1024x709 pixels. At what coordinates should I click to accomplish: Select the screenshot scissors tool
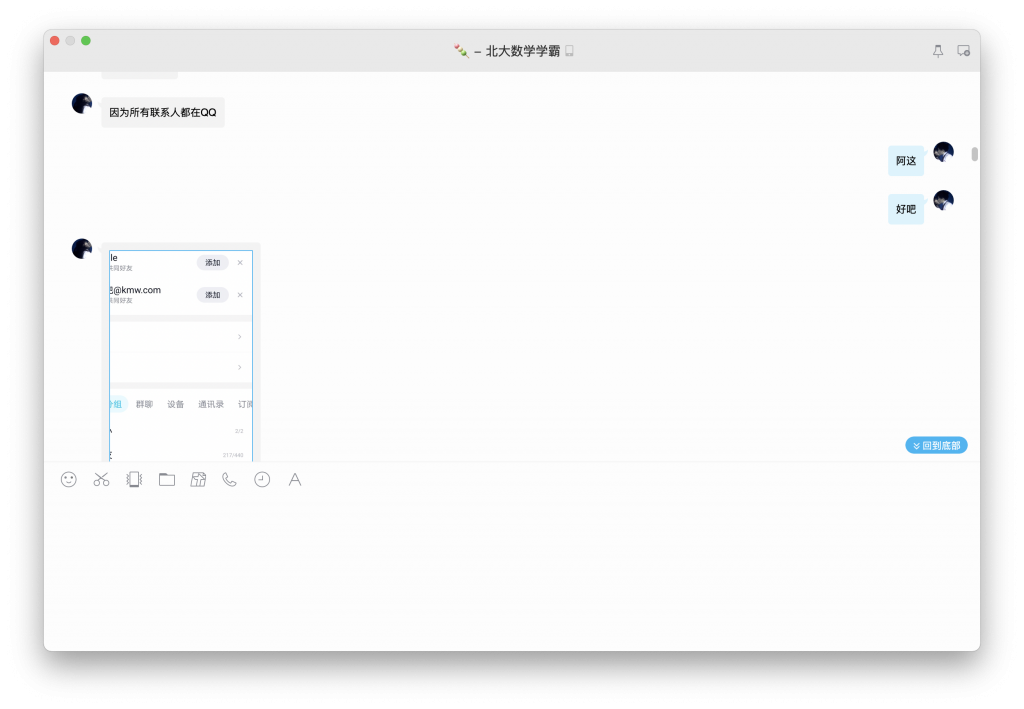pyautogui.click(x=100, y=479)
